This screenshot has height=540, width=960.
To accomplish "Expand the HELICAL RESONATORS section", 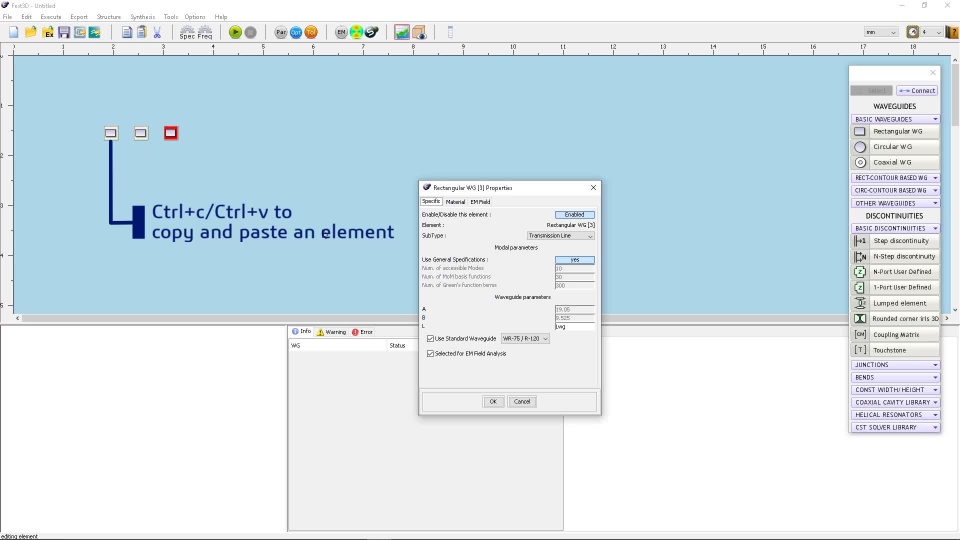I will (895, 414).
